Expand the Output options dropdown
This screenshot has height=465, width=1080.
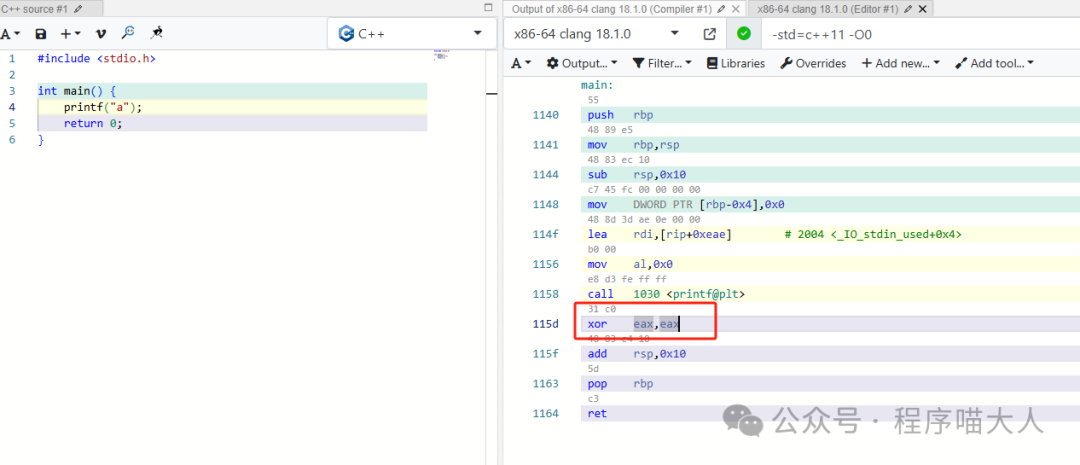pos(581,63)
